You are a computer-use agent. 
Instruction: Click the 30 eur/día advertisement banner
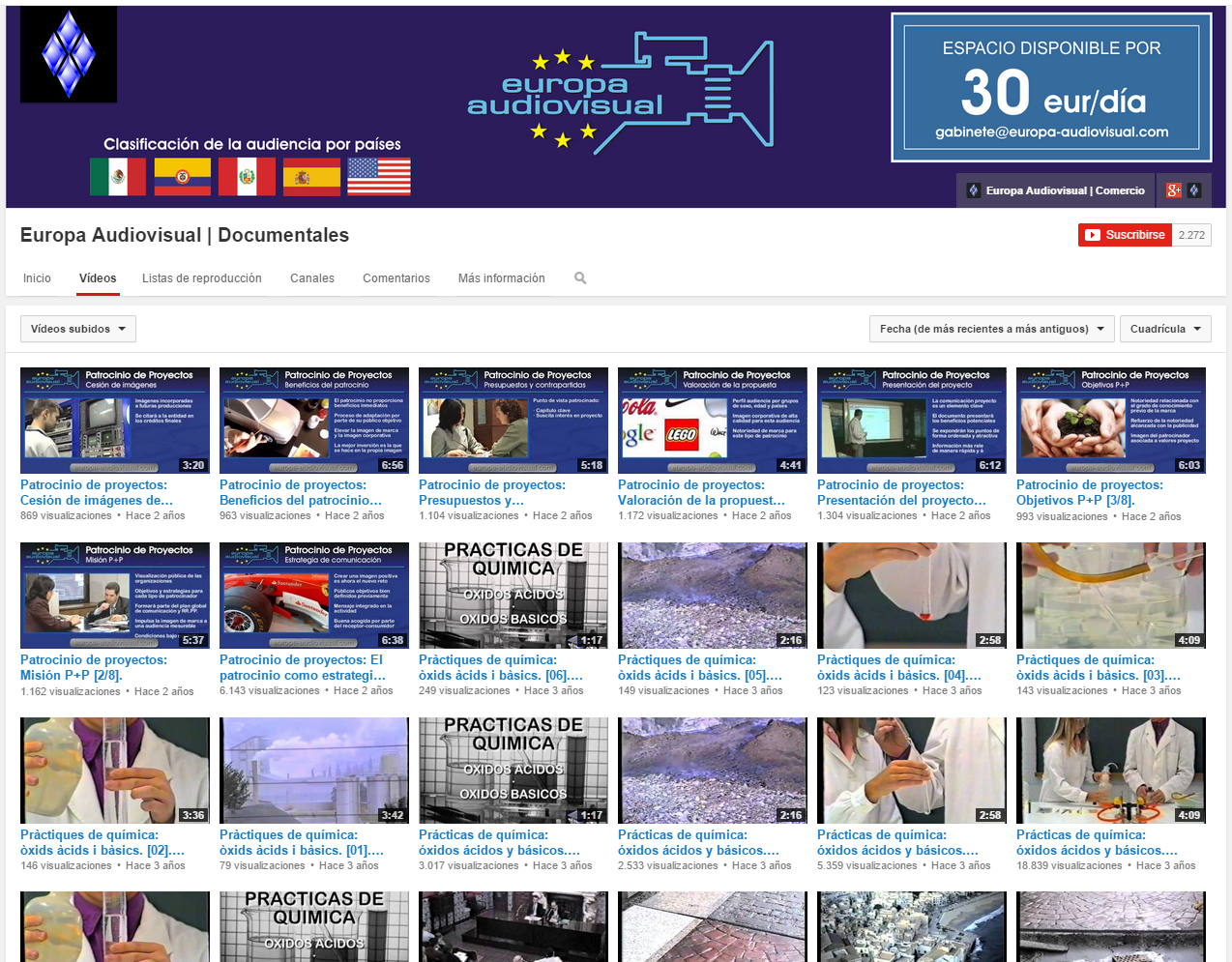coord(1051,87)
